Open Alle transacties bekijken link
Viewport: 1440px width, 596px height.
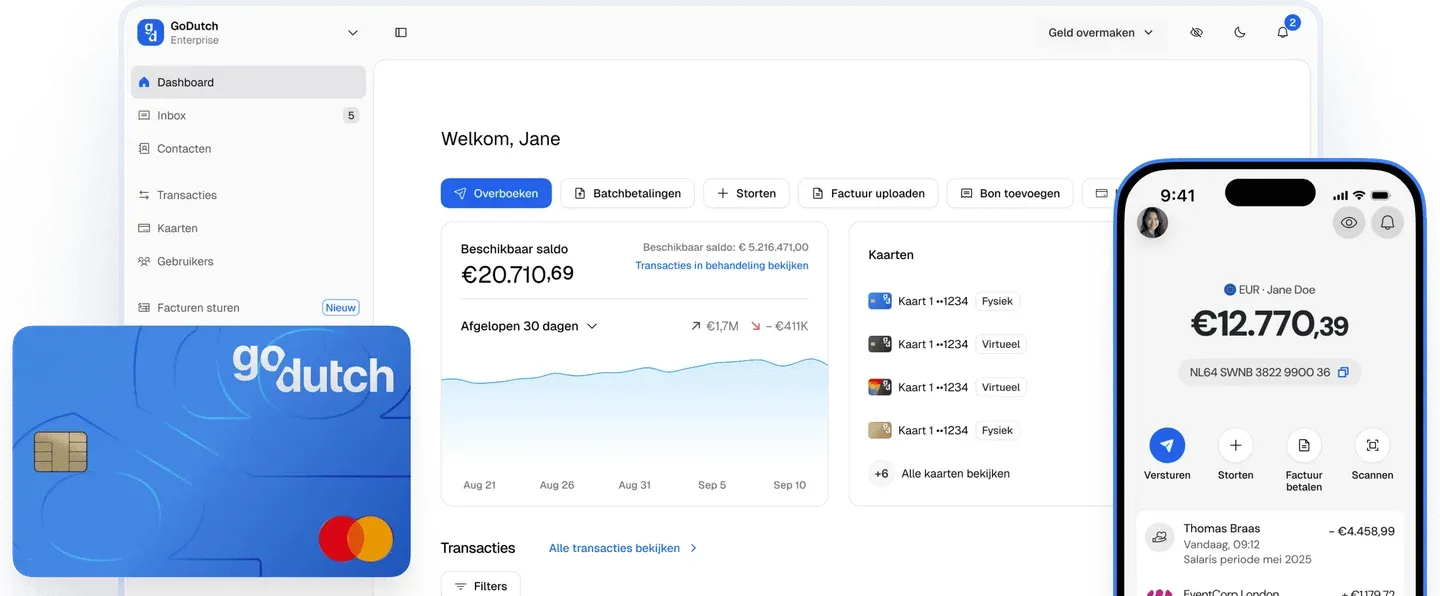click(x=623, y=548)
